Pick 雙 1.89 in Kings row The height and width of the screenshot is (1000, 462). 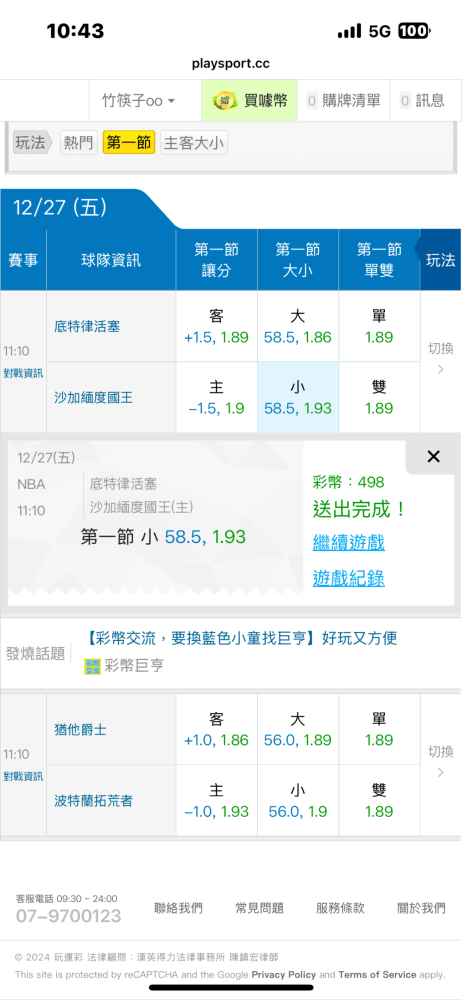click(379, 397)
